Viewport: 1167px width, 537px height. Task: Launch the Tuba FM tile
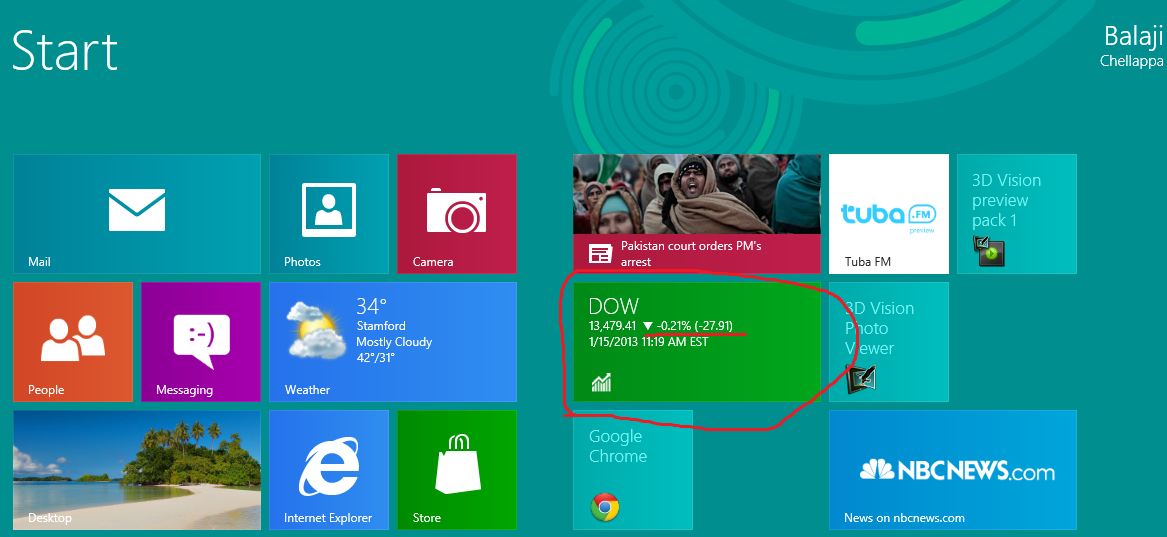pos(889,213)
